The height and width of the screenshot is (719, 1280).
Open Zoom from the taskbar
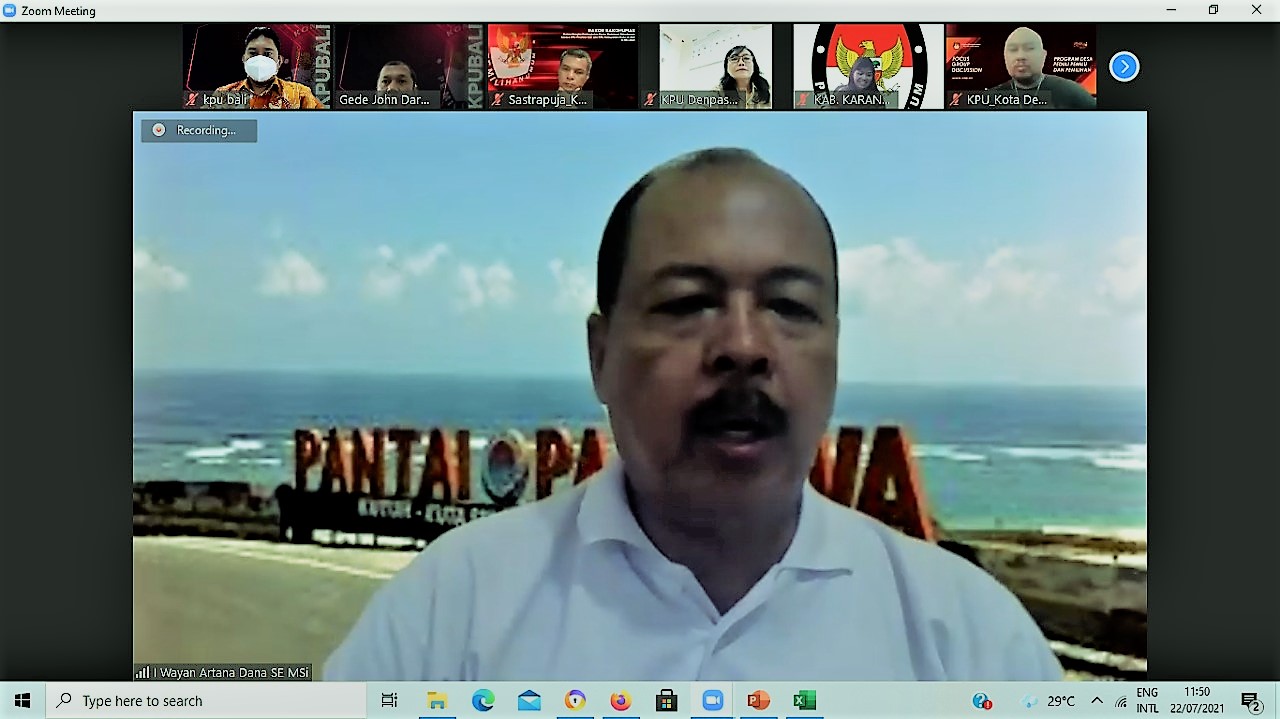pyautogui.click(x=712, y=701)
